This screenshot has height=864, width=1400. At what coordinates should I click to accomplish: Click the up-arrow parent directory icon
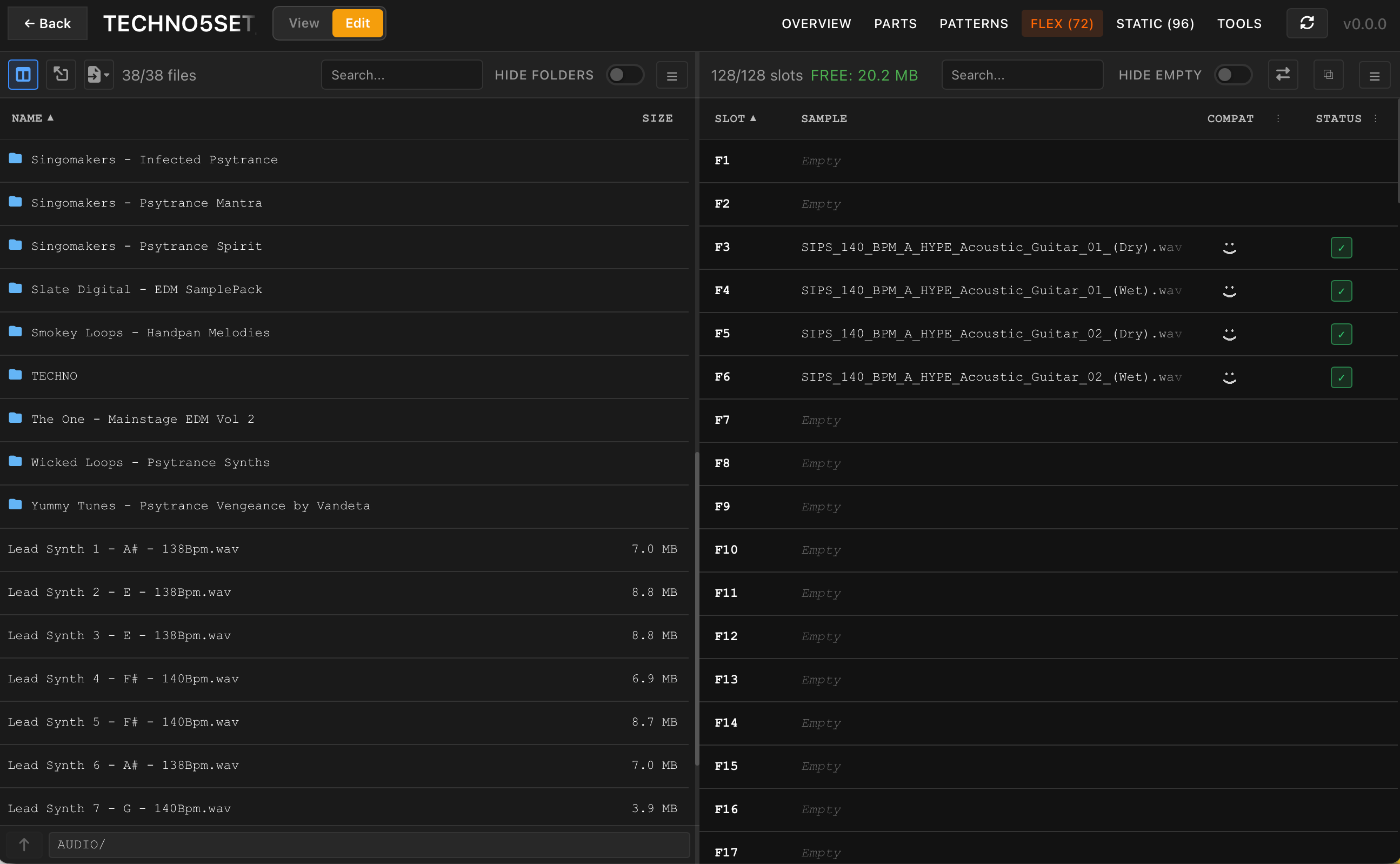[24, 844]
